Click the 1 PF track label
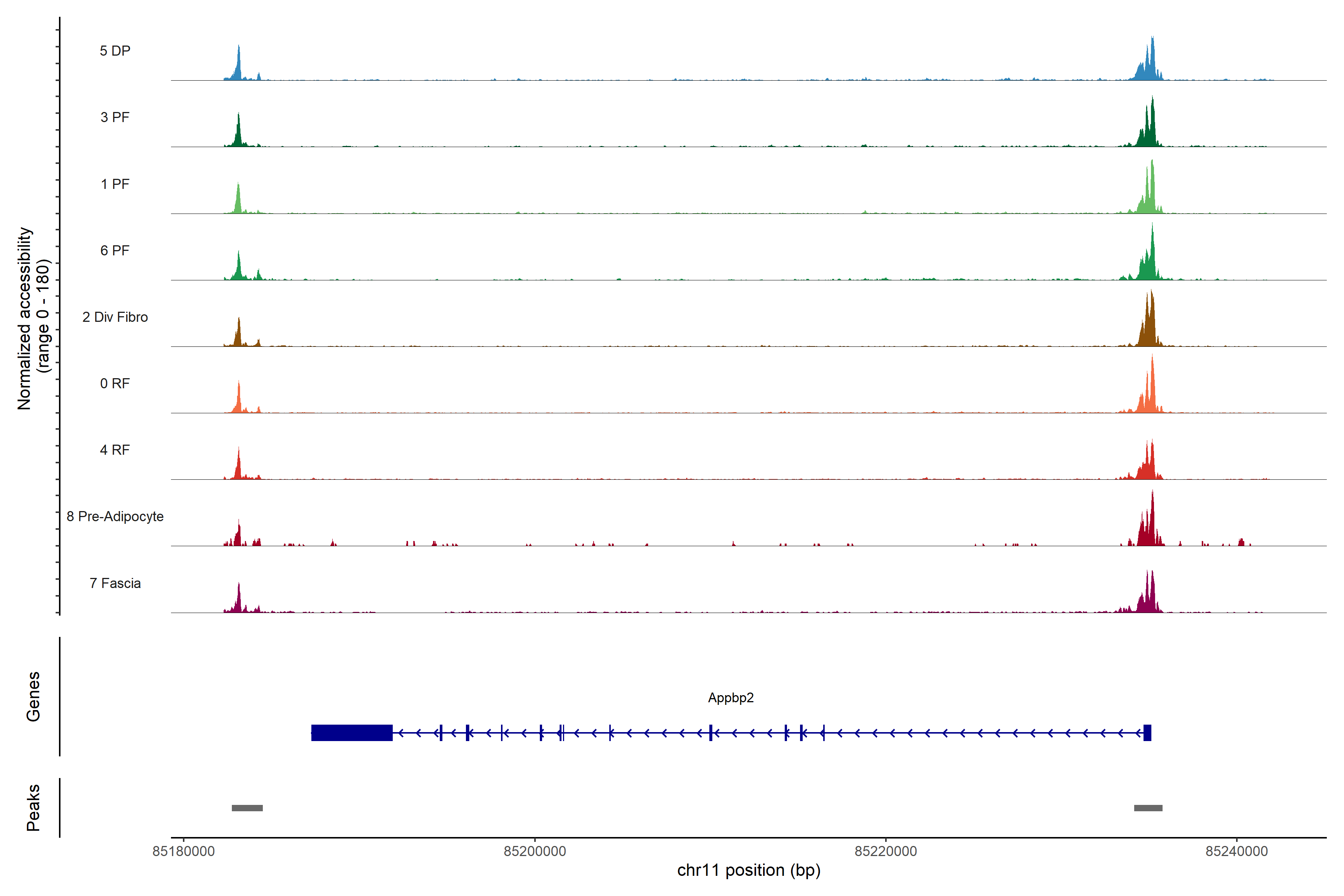Screen dimensions: 1344x896 [x=115, y=184]
